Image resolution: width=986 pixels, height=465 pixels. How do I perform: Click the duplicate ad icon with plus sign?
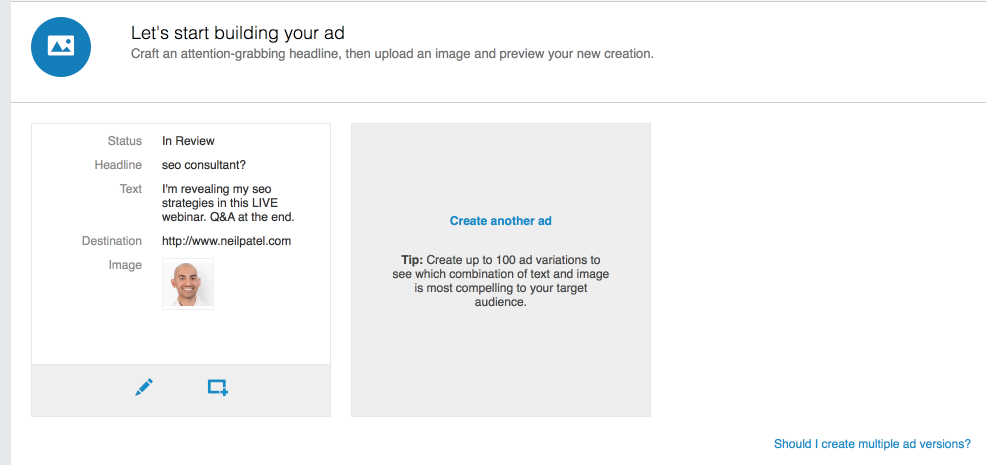pos(218,387)
